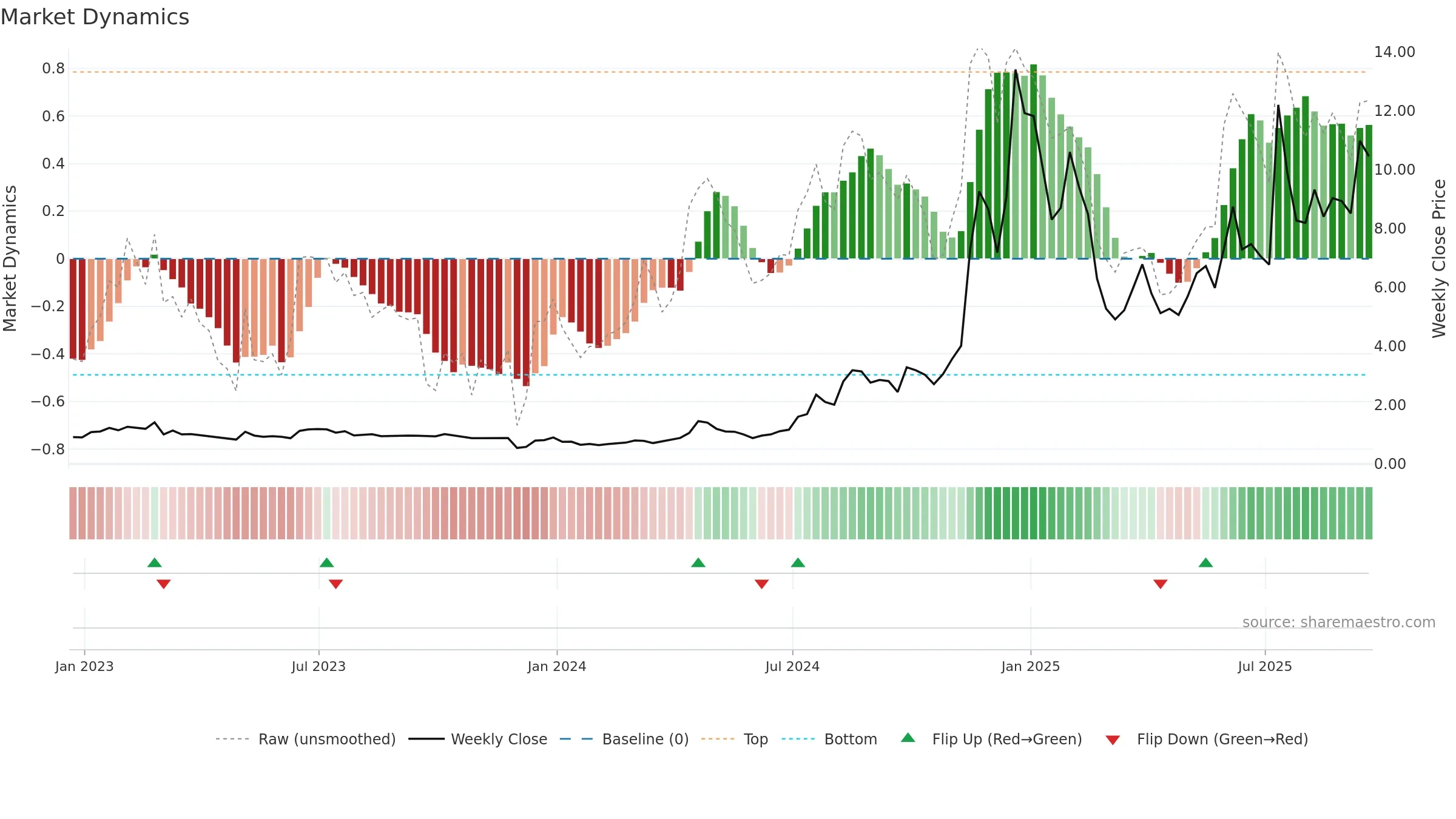Screen dimensions: 1456x819
Task: Click the 10.00 price axis label
Action: coord(1395,170)
